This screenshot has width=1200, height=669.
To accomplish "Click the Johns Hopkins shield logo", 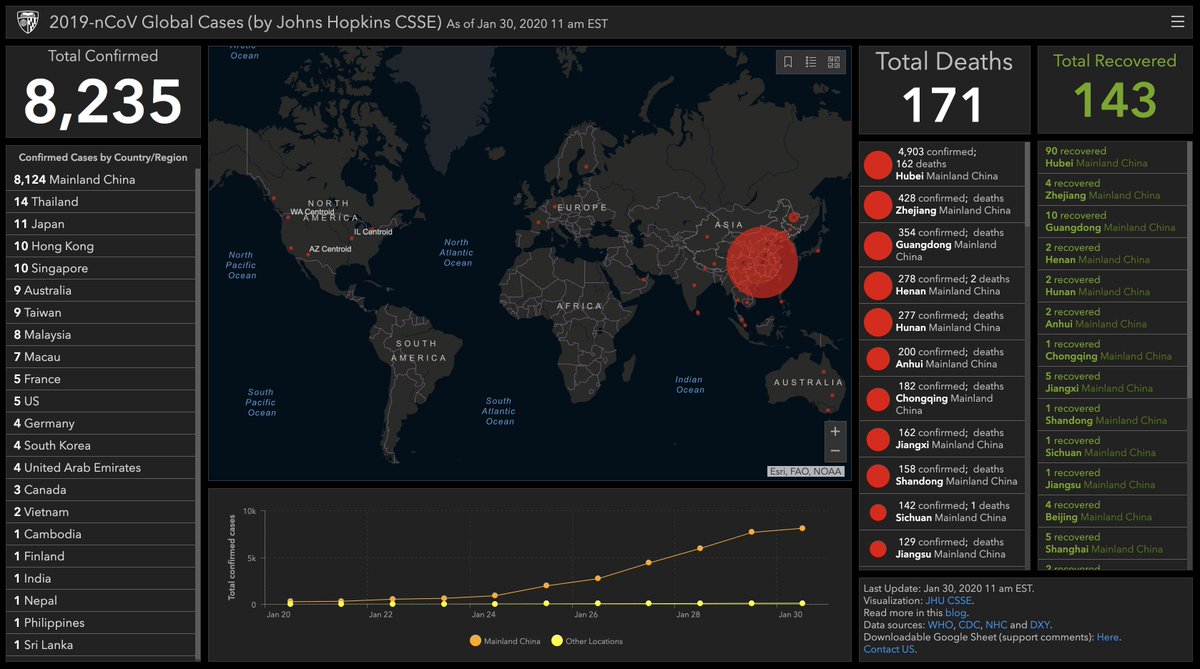I will 28,22.
